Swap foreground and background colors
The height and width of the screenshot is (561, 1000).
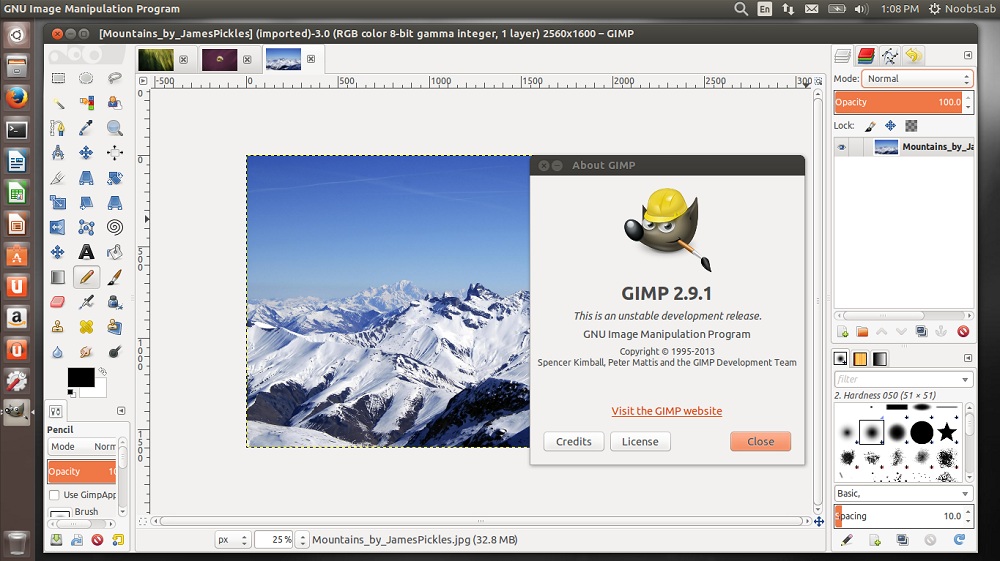pos(103,371)
